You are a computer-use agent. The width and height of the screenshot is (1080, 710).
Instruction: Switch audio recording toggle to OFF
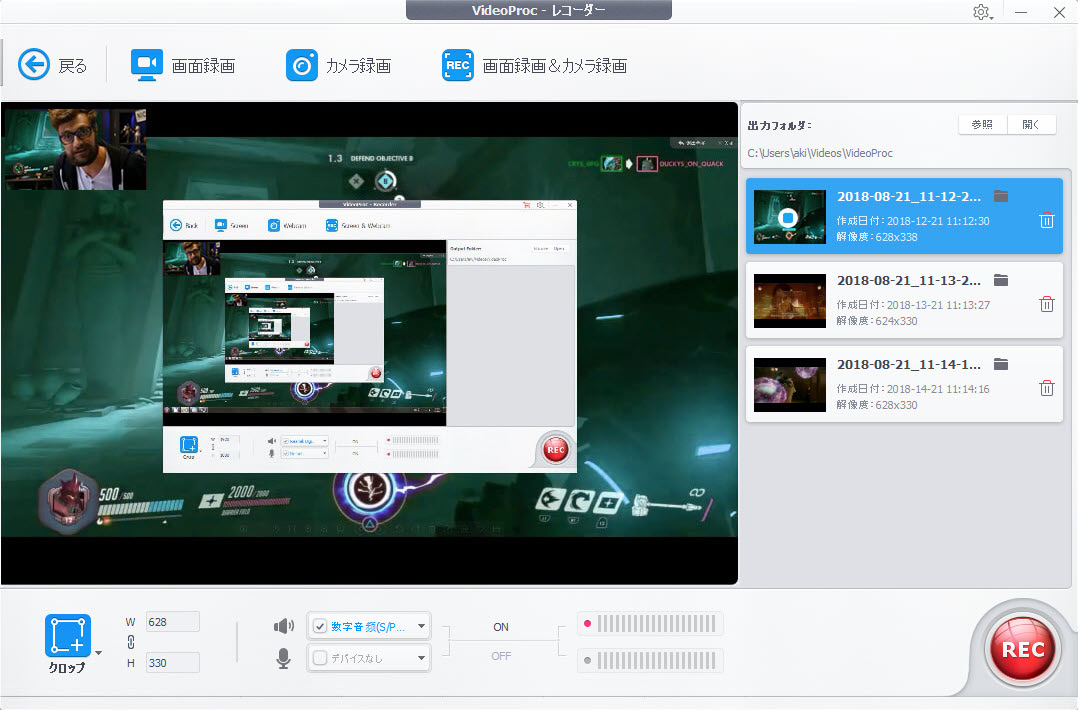point(500,656)
